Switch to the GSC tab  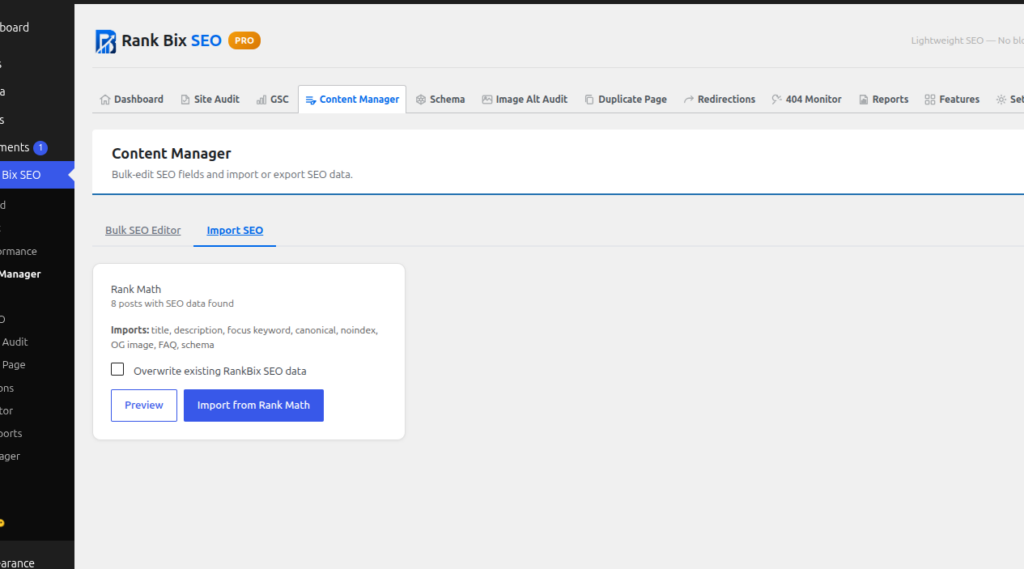coord(272,99)
